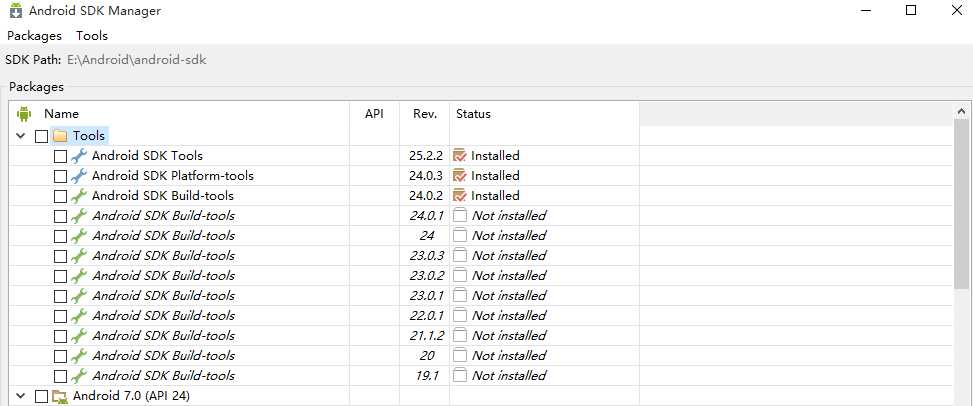Check Build-tools revision 21.1.2 checkbox
The image size is (973, 406).
60,336
